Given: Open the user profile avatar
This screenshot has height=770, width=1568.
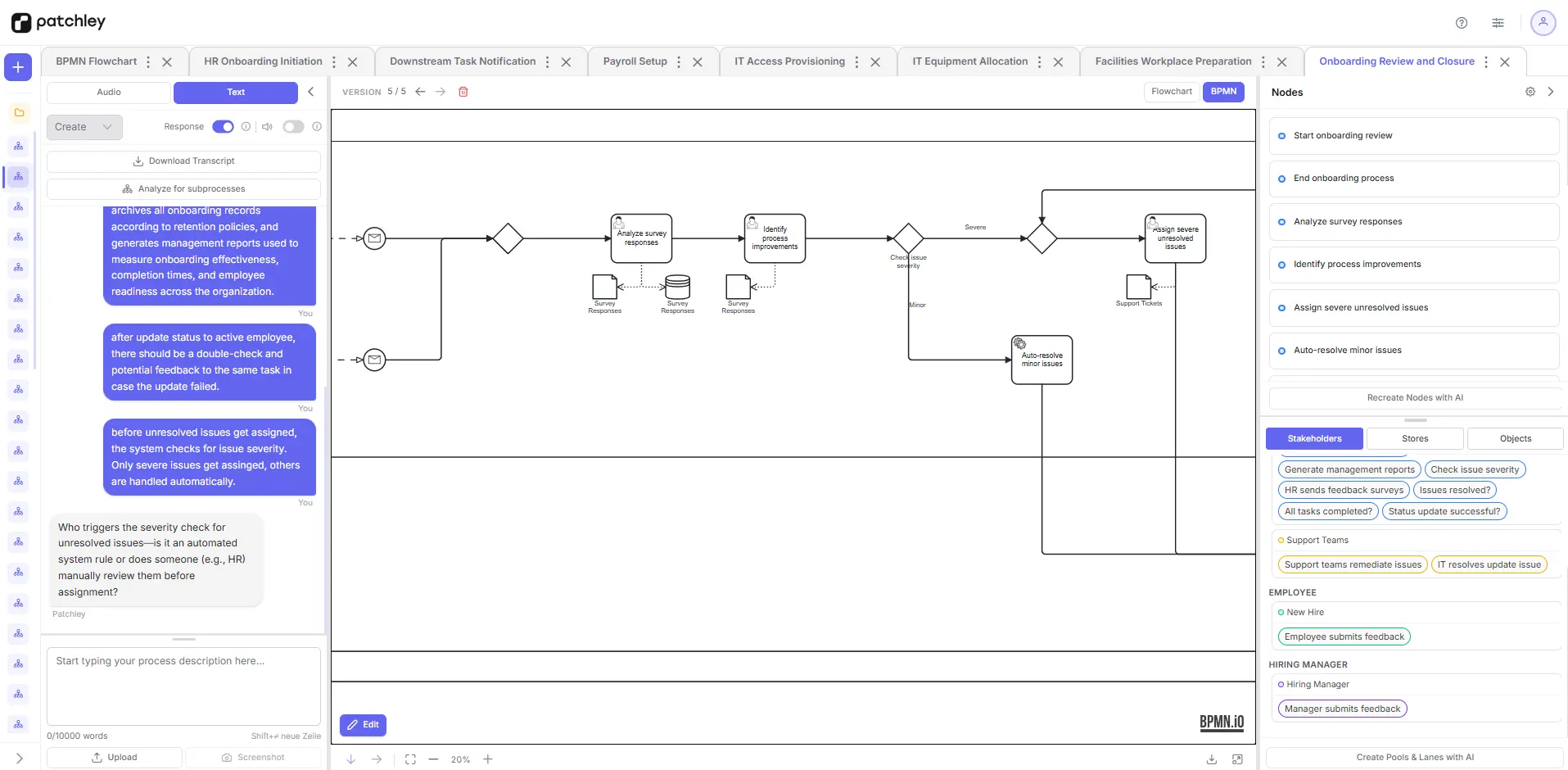Looking at the screenshot, I should [1543, 23].
